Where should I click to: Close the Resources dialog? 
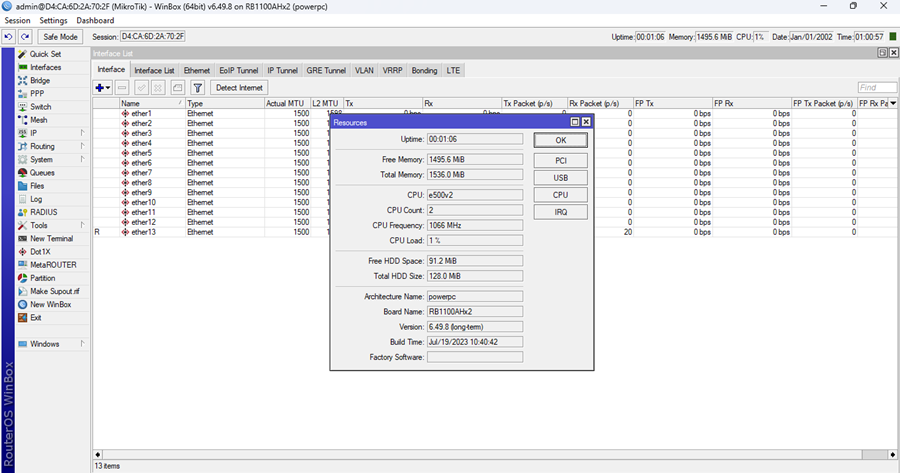click(x=586, y=122)
